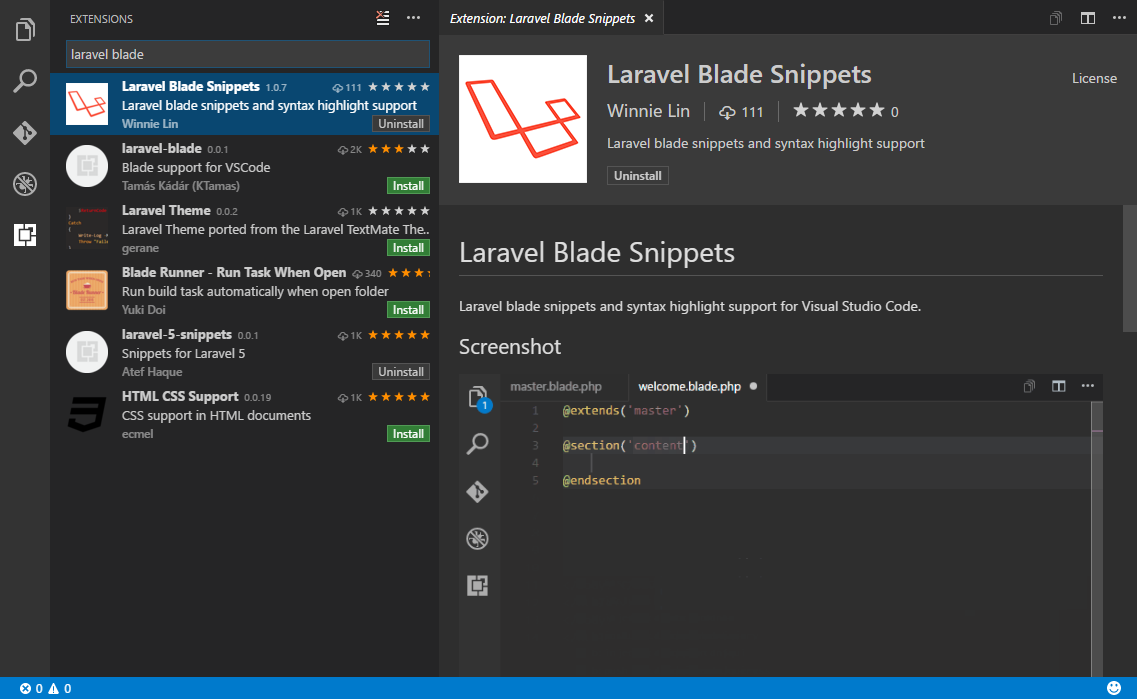Focus the extensions search box
The image size is (1137, 699).
[x=248, y=54]
